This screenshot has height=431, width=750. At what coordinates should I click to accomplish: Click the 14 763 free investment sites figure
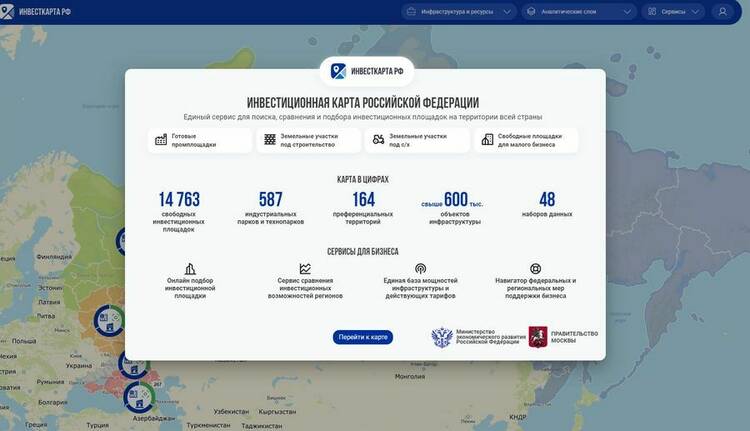coord(179,199)
